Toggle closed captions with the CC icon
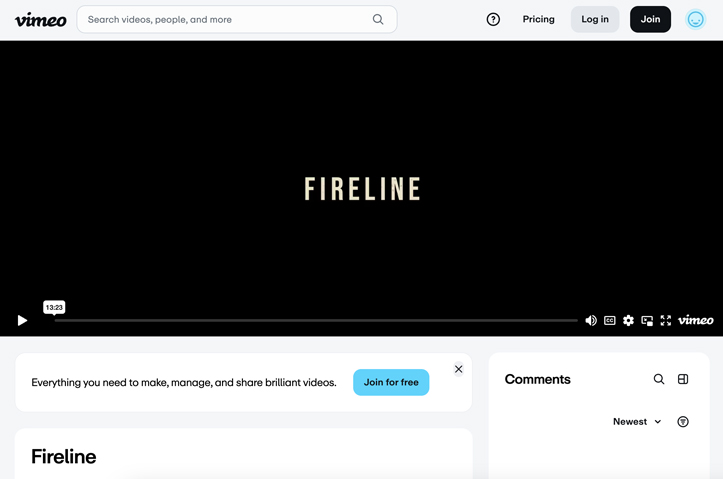The height and width of the screenshot is (479, 723). coord(610,320)
